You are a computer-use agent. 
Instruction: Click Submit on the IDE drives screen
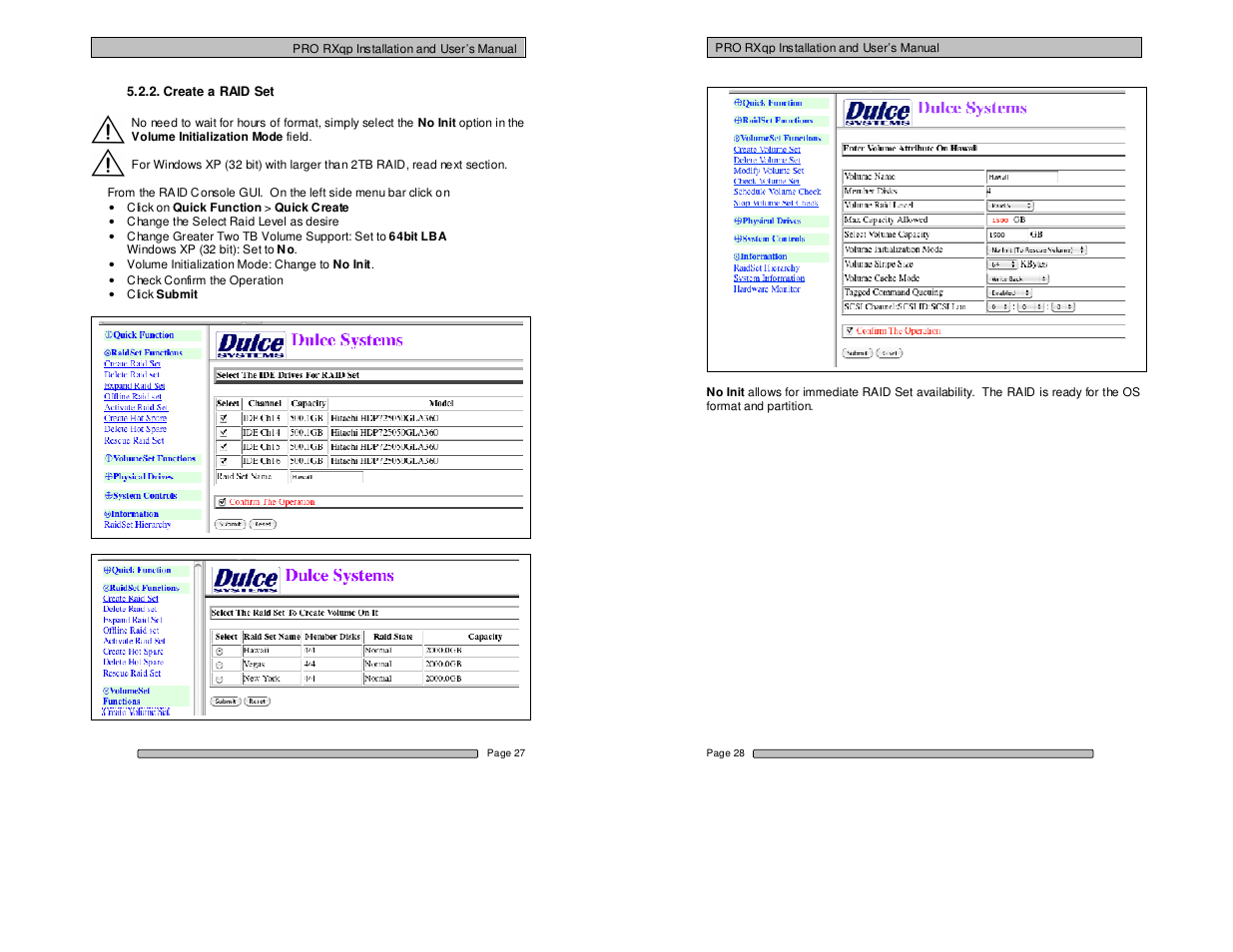tap(231, 524)
